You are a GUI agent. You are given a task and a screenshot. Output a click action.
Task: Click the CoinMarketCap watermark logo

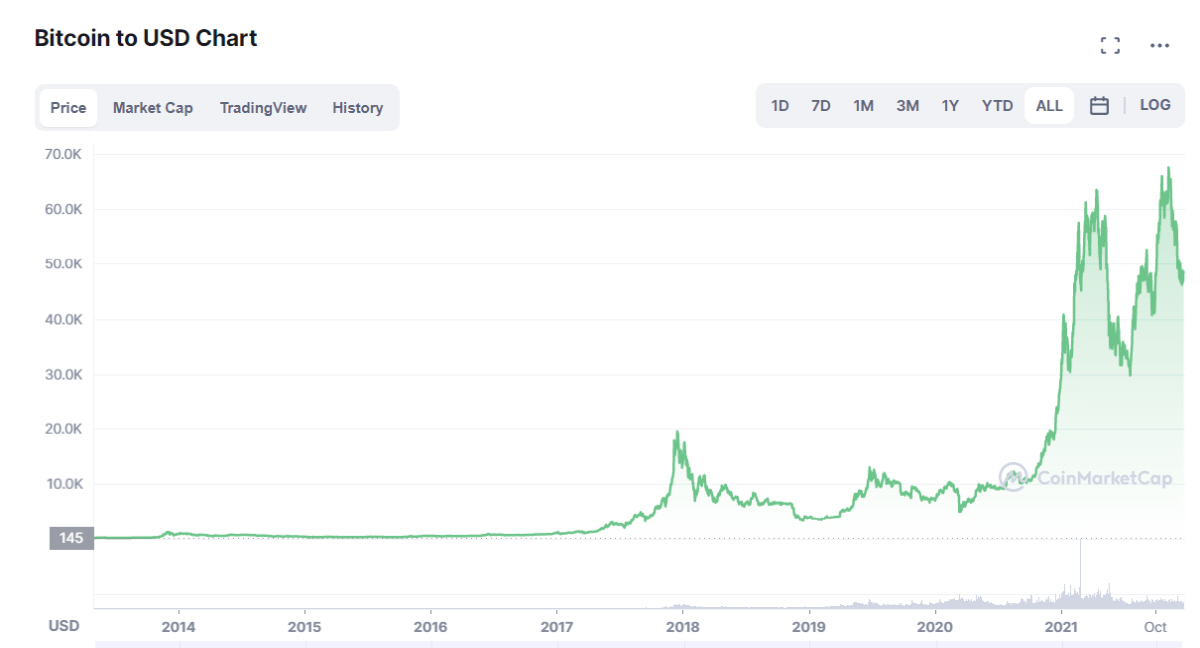(x=1086, y=478)
